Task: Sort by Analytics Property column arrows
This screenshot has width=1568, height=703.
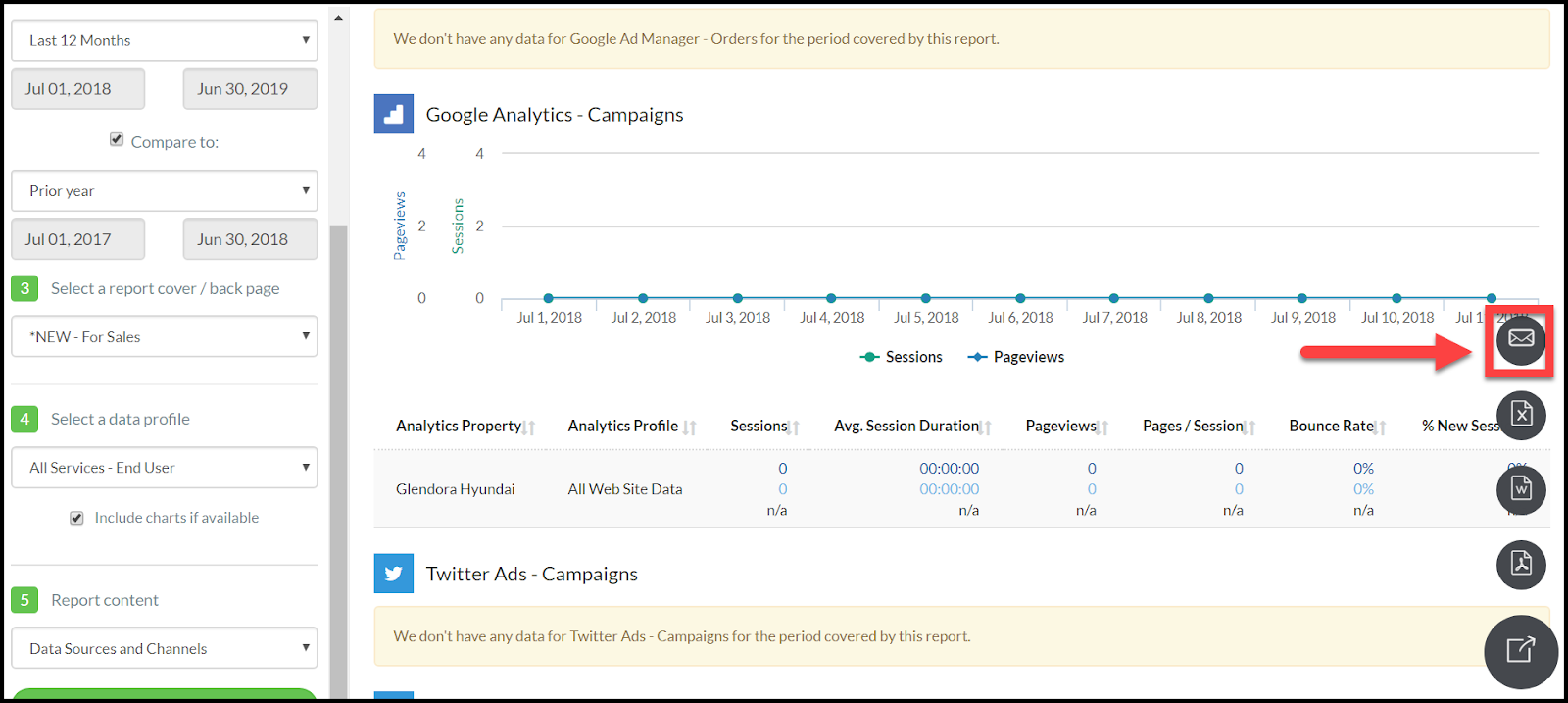Action: coord(529,427)
